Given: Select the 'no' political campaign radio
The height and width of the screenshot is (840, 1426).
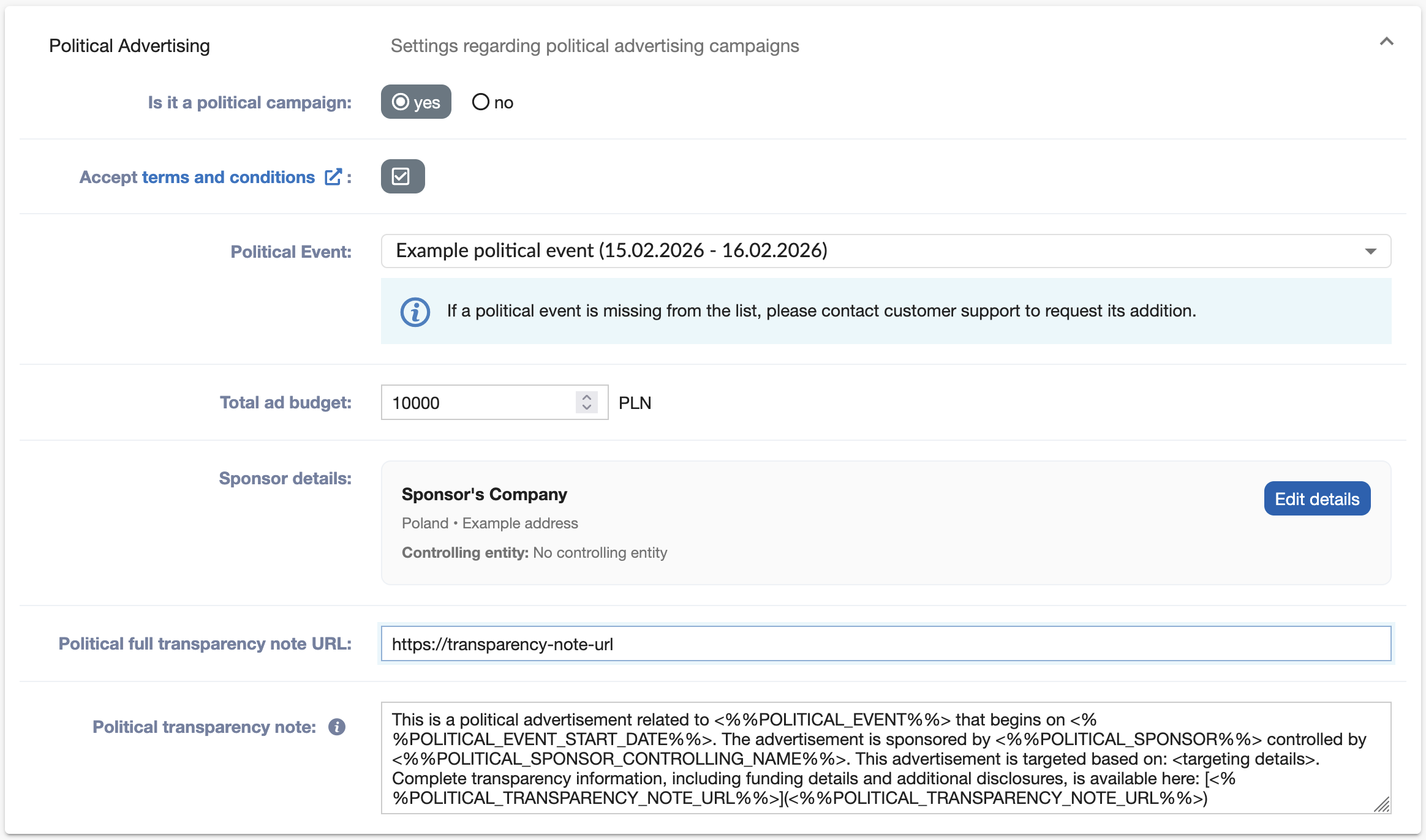Looking at the screenshot, I should (481, 102).
